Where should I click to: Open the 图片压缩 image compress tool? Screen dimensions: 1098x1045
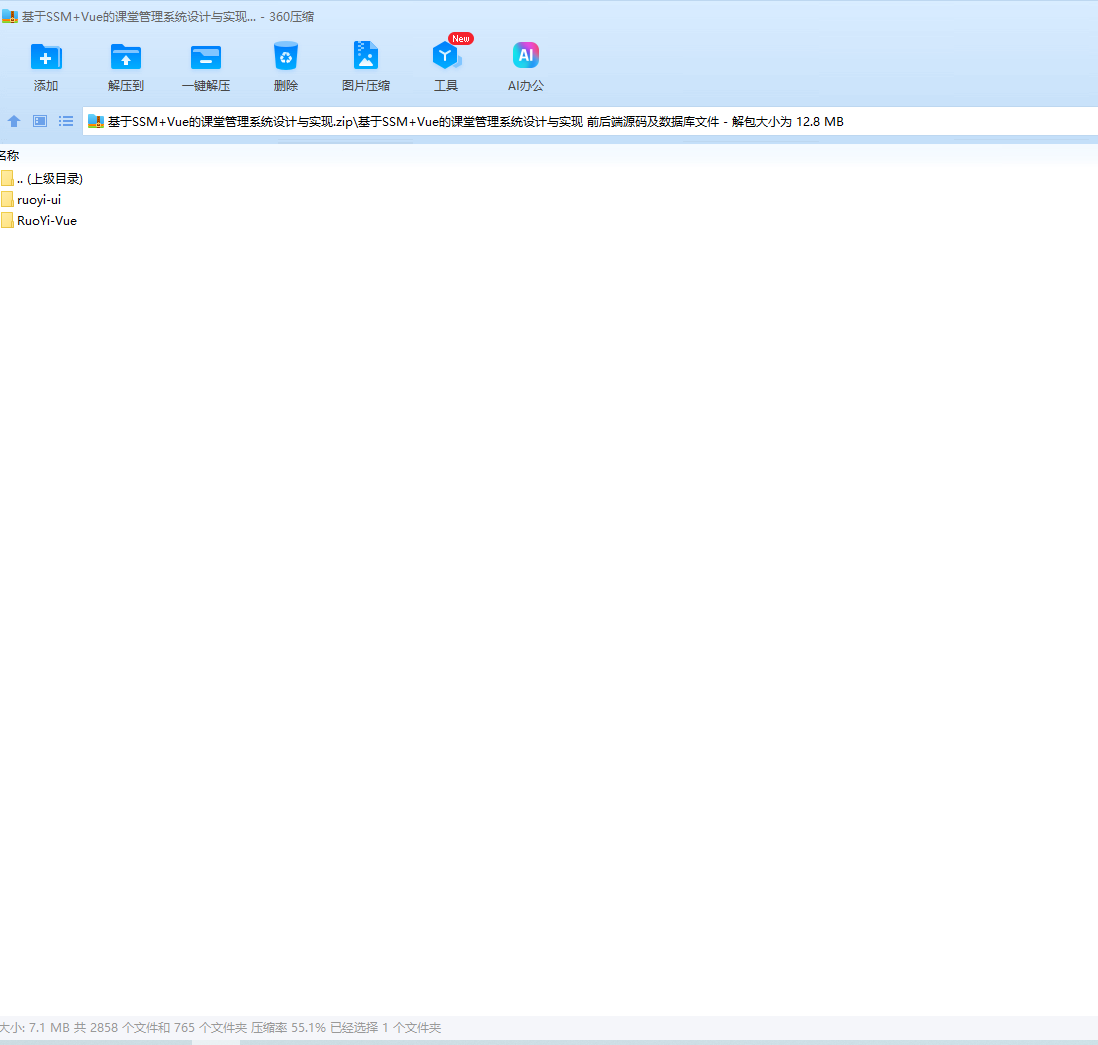pyautogui.click(x=366, y=57)
